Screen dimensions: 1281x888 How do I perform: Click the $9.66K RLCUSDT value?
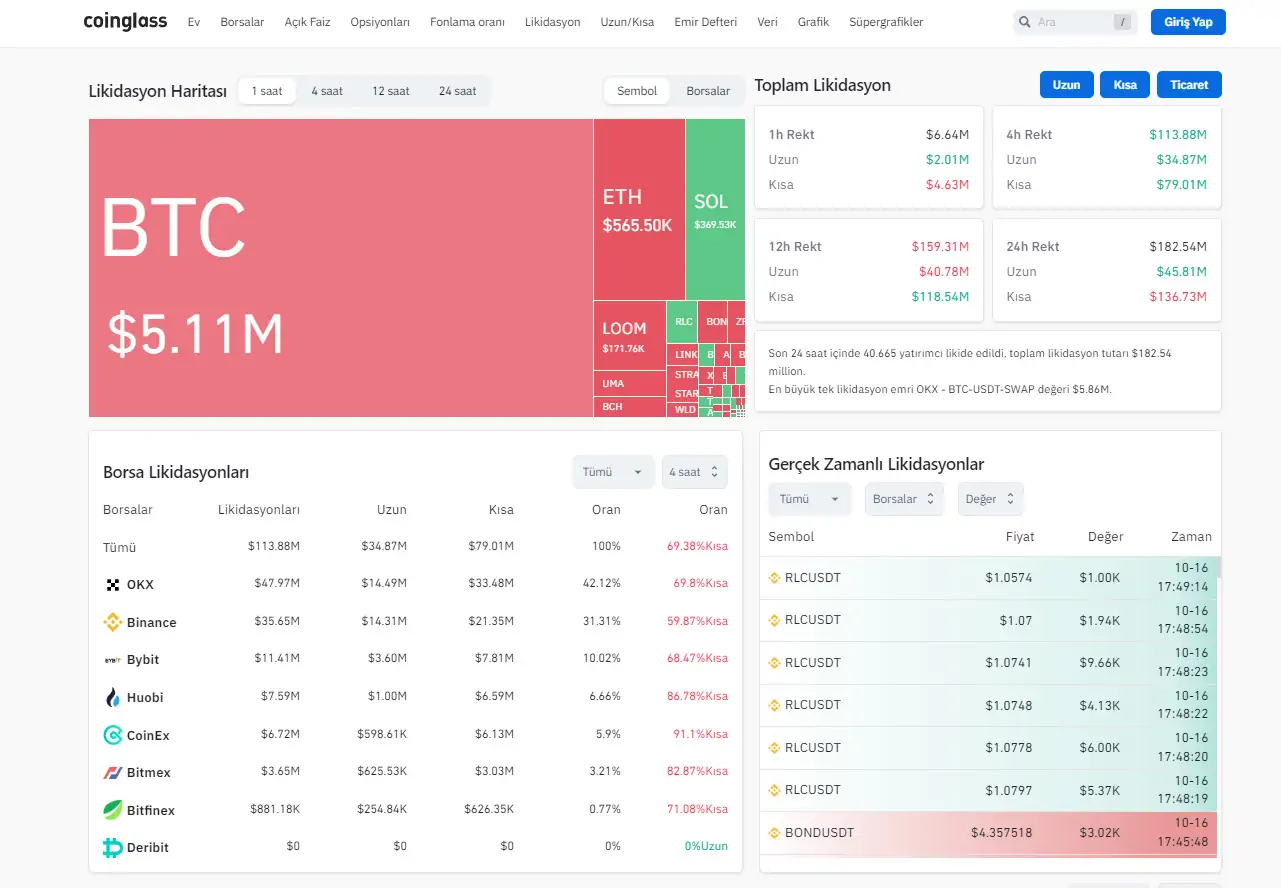[1100, 662]
